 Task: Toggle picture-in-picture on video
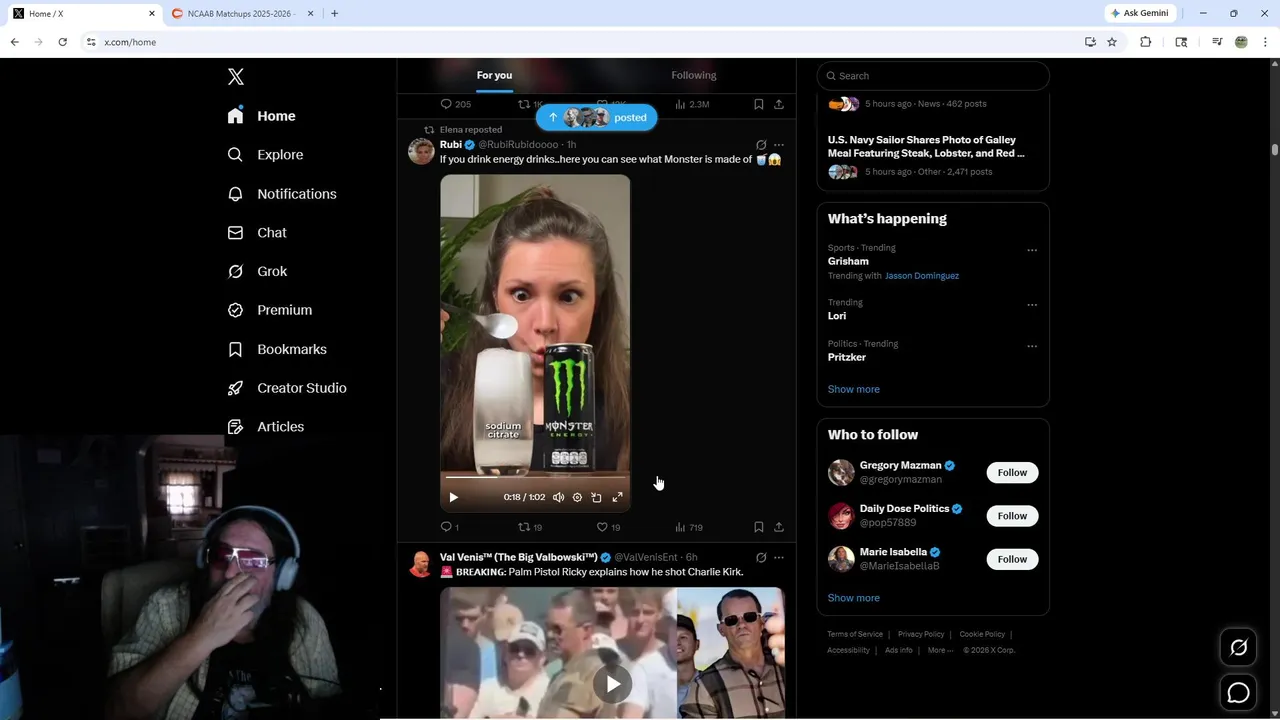(x=596, y=497)
